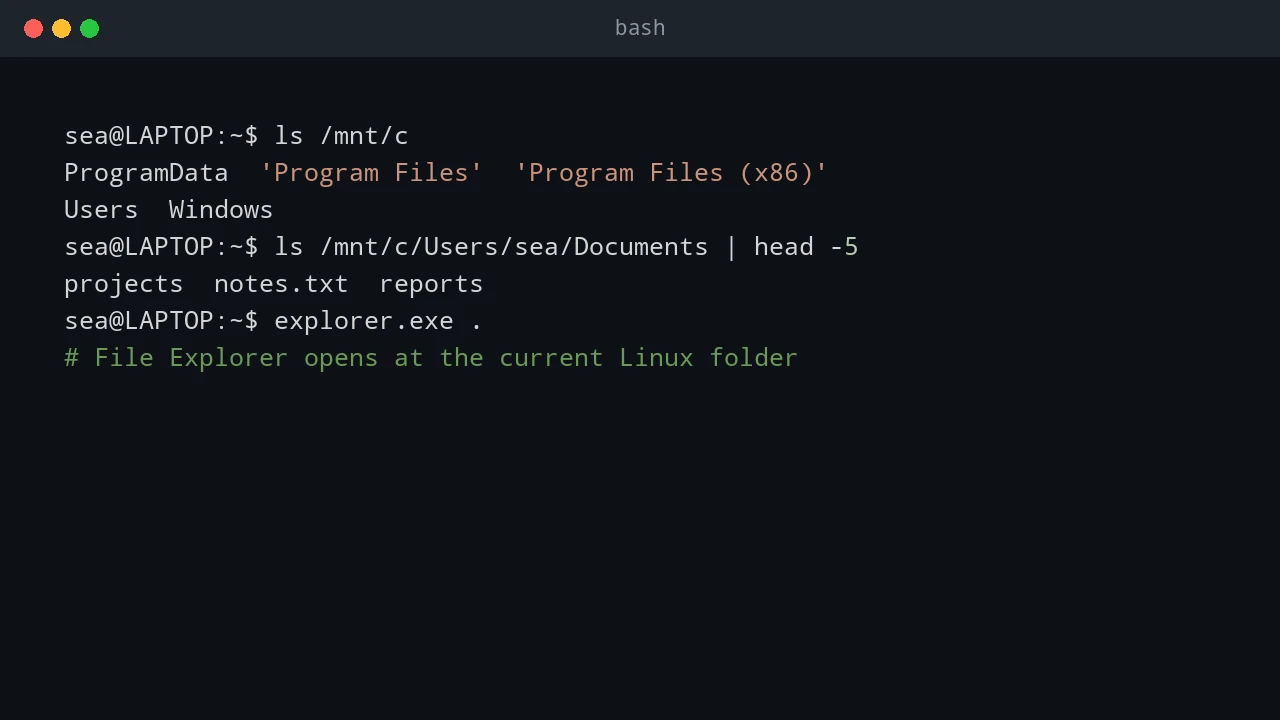Click the 'bash' window title
Image resolution: width=1280 pixels, height=720 pixels.
pyautogui.click(x=640, y=28)
